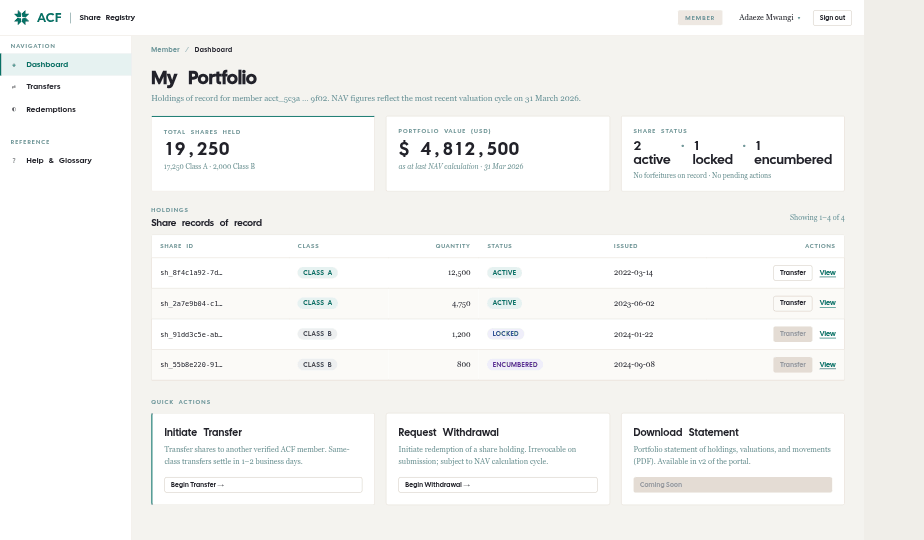The width and height of the screenshot is (924, 540).
Task: Open Help & Glossary reference page
Action: [65, 160]
